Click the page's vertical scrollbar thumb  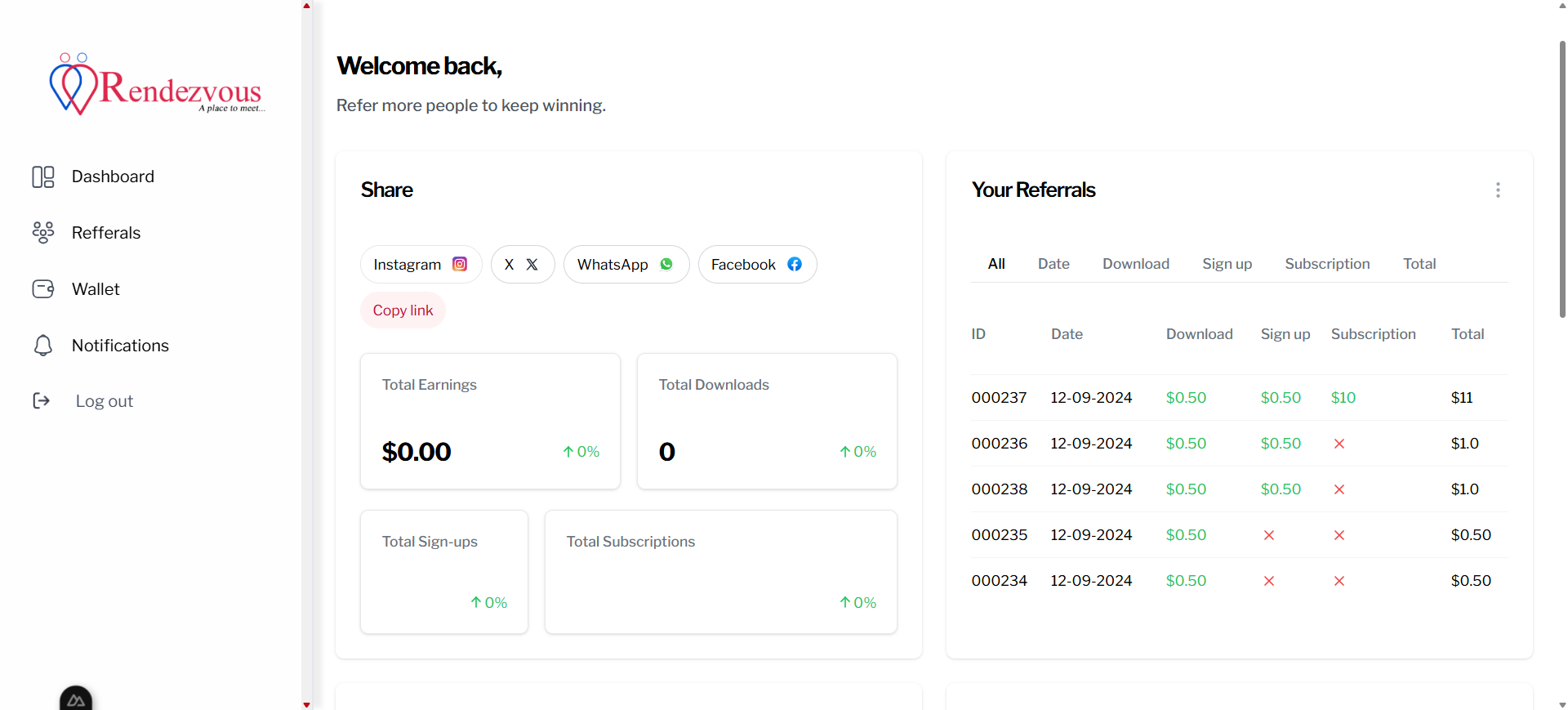click(x=1561, y=180)
